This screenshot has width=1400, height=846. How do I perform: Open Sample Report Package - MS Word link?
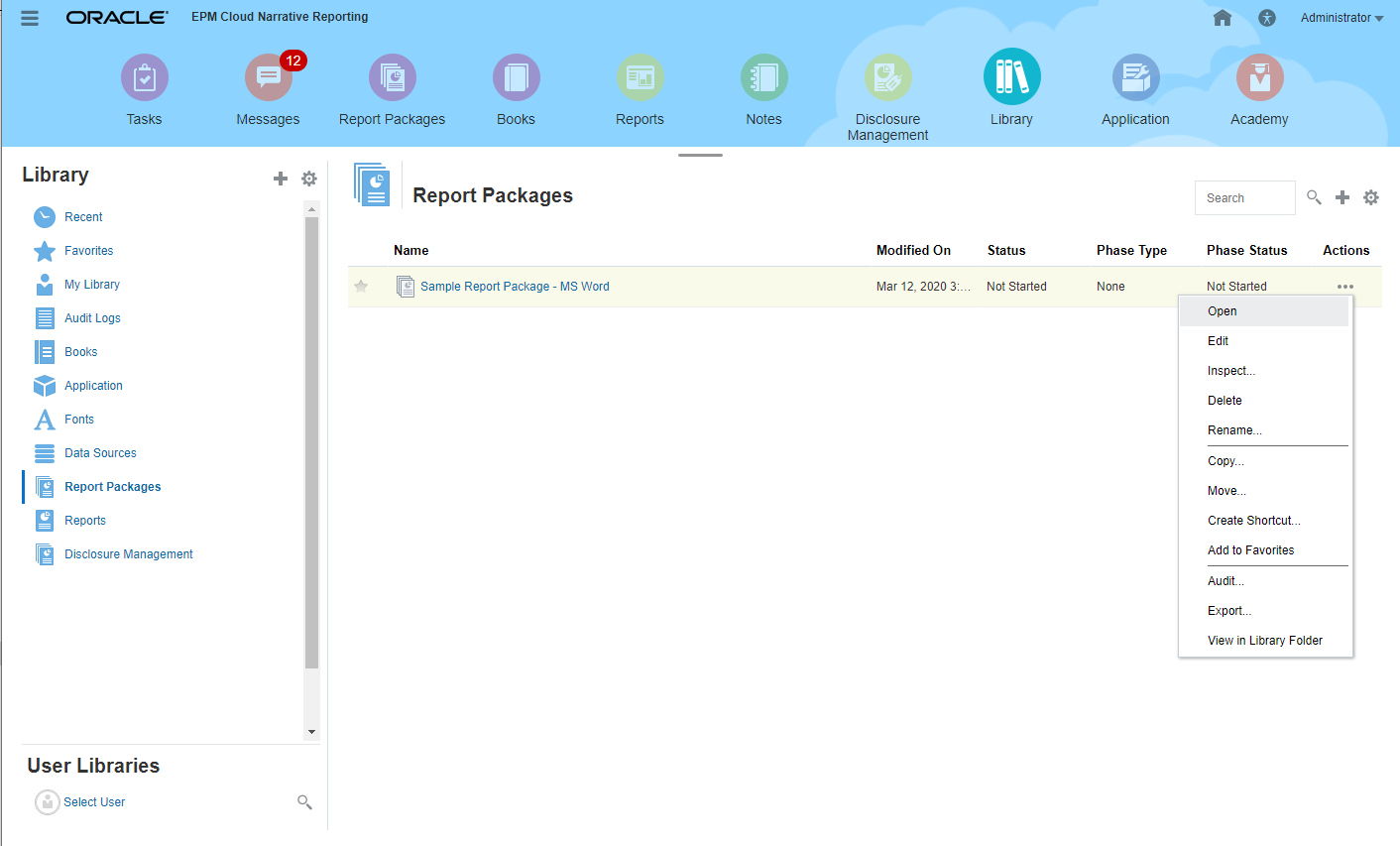point(515,287)
